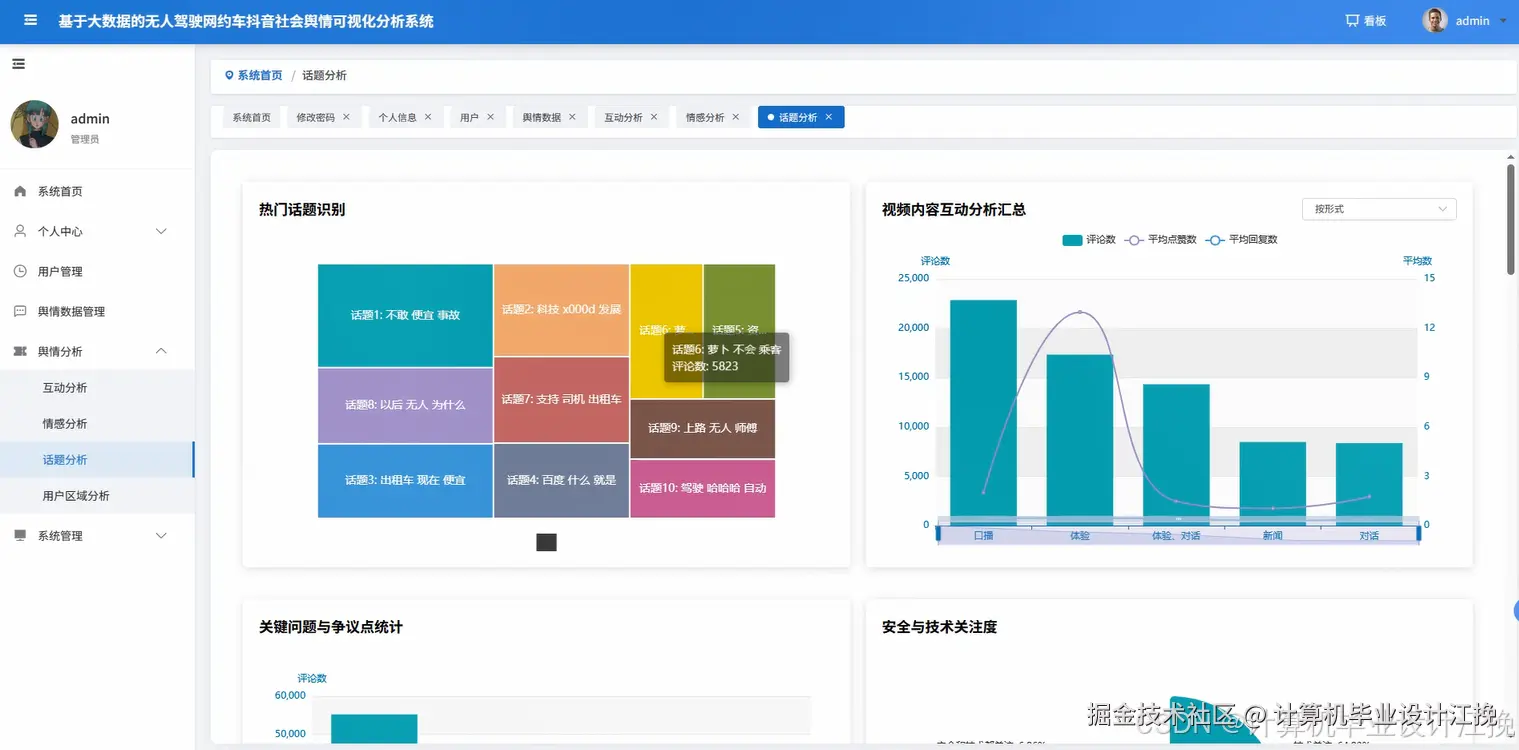Click the left data zoom slider handle
This screenshot has width=1519, height=750.
click(939, 534)
